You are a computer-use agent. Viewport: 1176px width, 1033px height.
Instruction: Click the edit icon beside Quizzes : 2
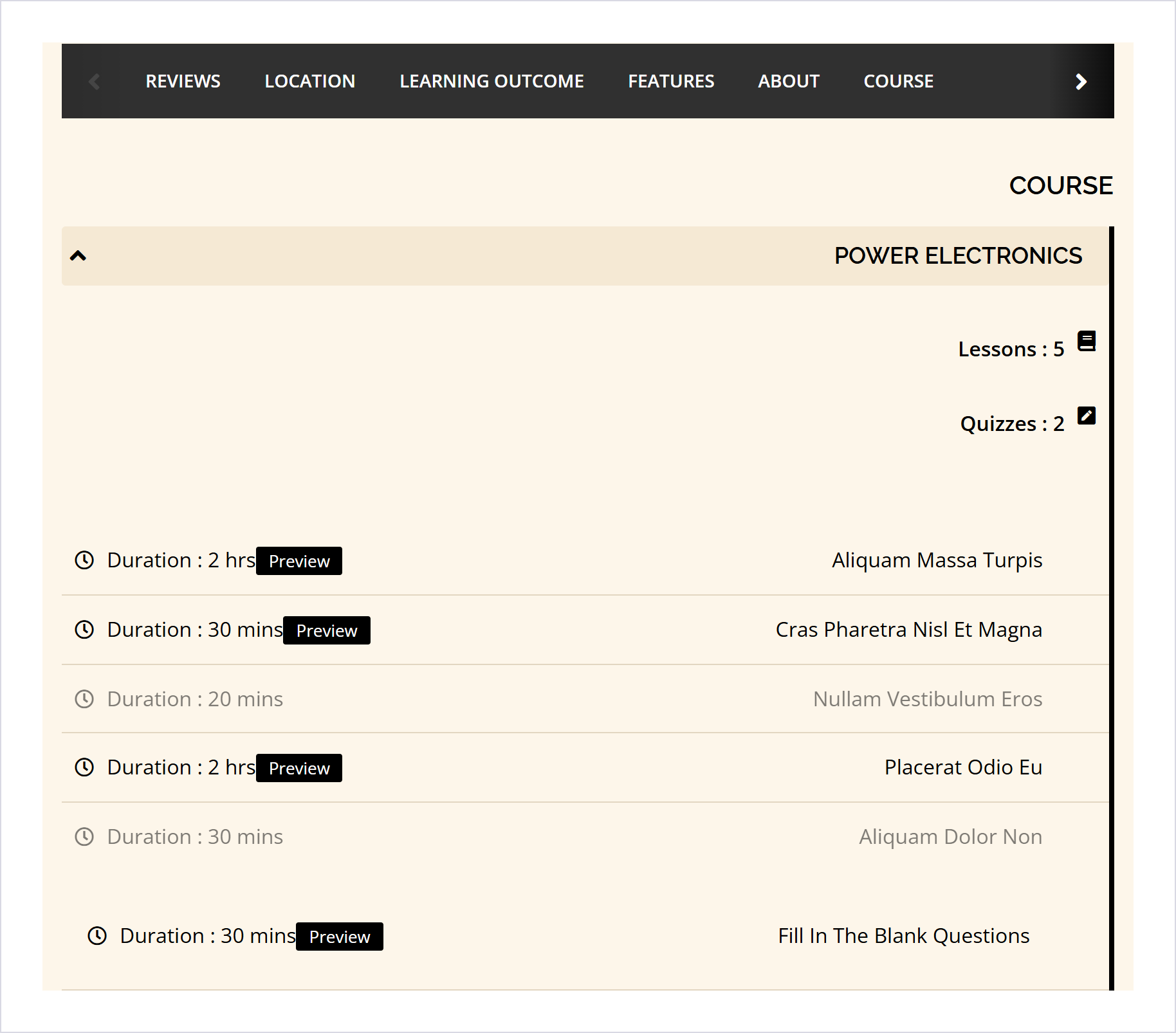click(x=1087, y=416)
